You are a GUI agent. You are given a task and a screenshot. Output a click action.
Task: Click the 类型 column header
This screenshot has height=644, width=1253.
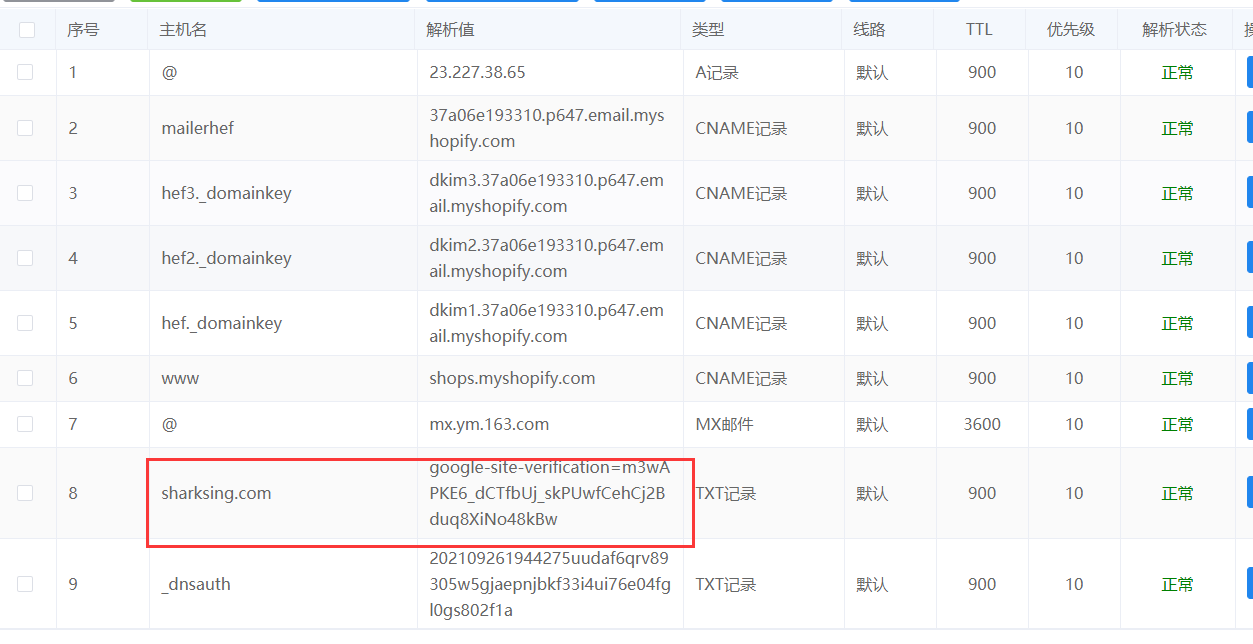click(708, 30)
